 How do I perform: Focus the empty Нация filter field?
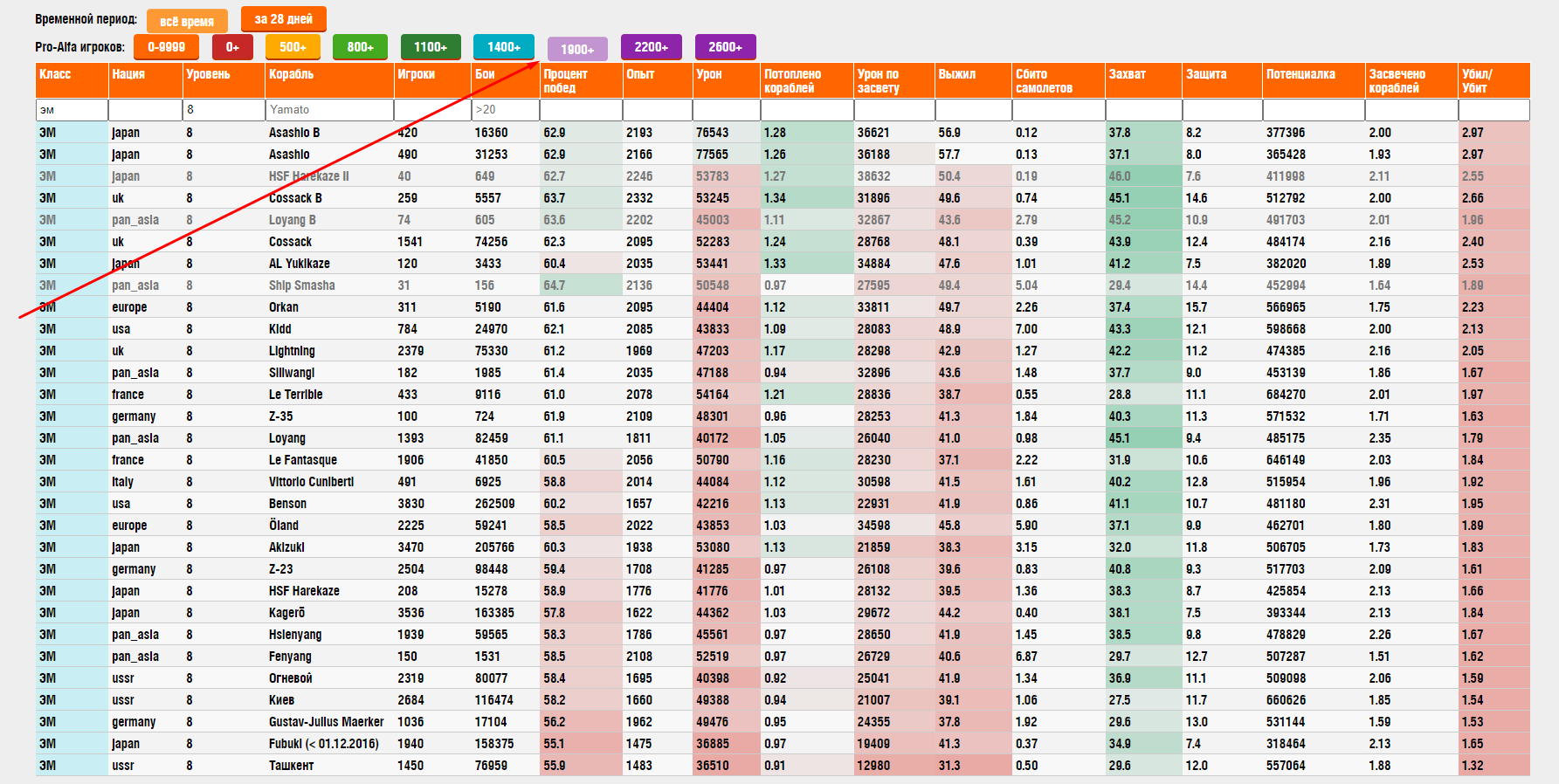pos(145,110)
